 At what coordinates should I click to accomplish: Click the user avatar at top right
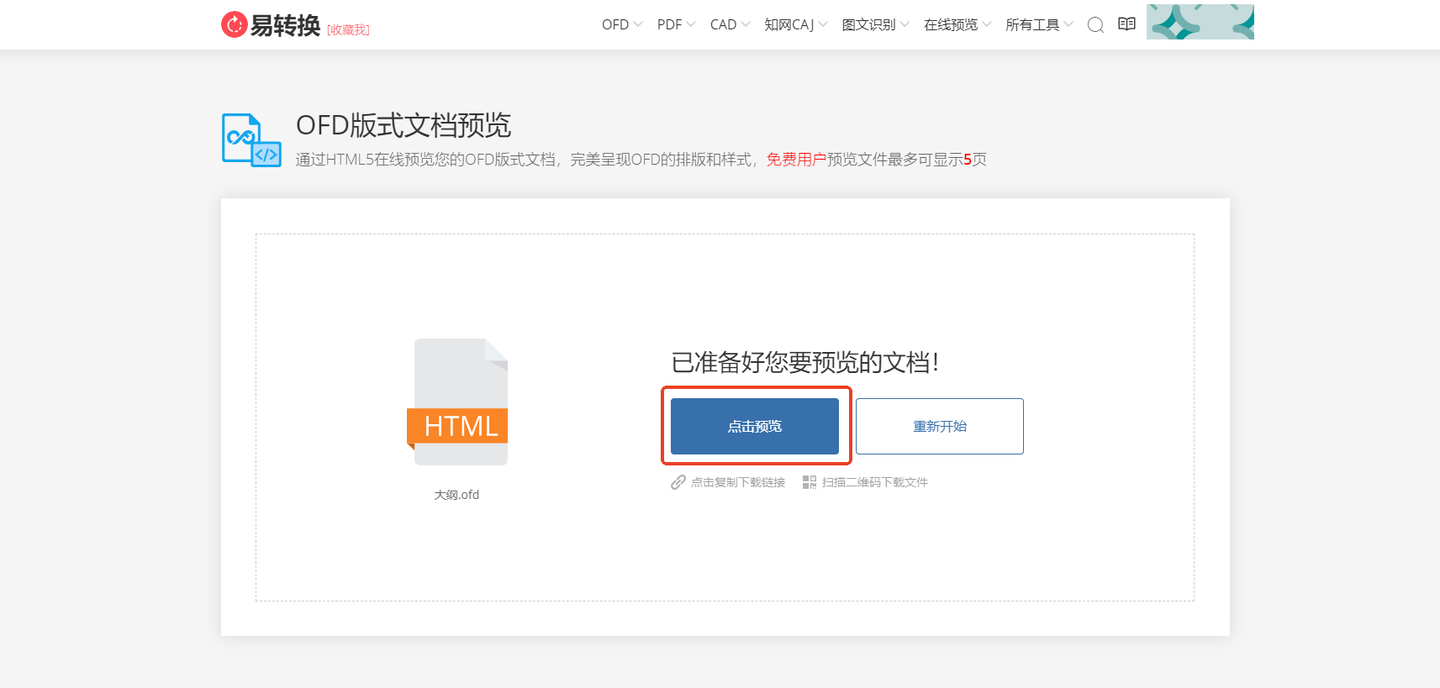(x=1200, y=21)
